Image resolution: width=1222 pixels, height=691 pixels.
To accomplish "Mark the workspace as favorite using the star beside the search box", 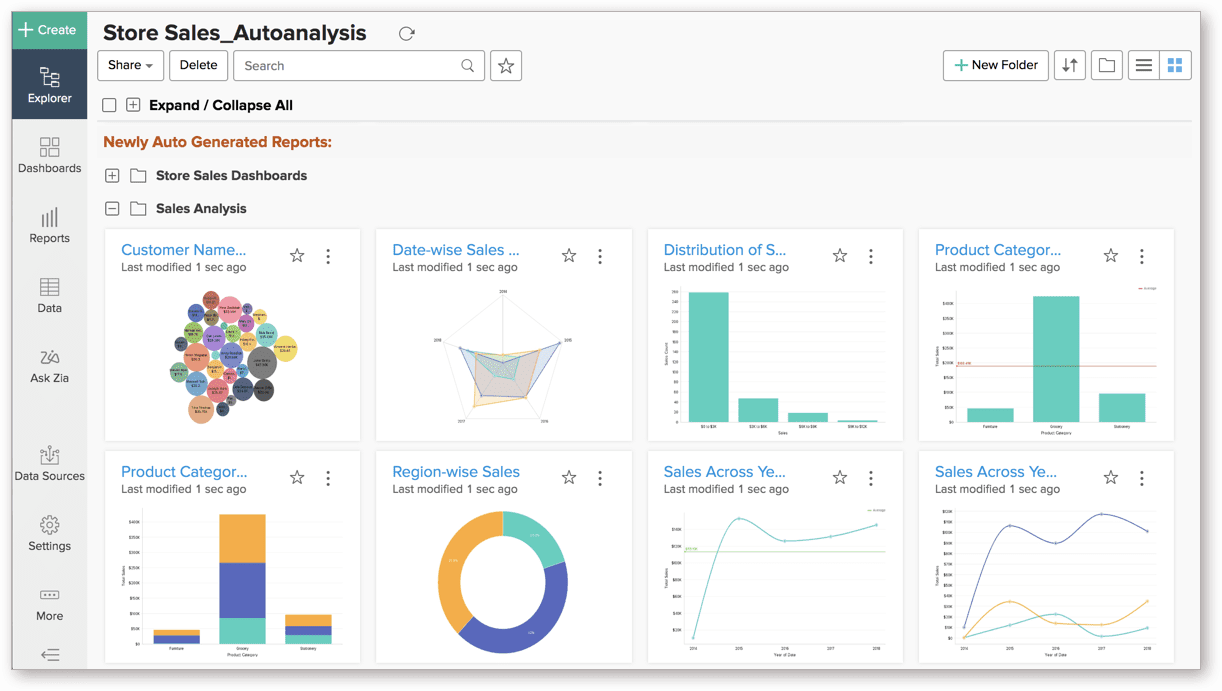I will point(506,65).
